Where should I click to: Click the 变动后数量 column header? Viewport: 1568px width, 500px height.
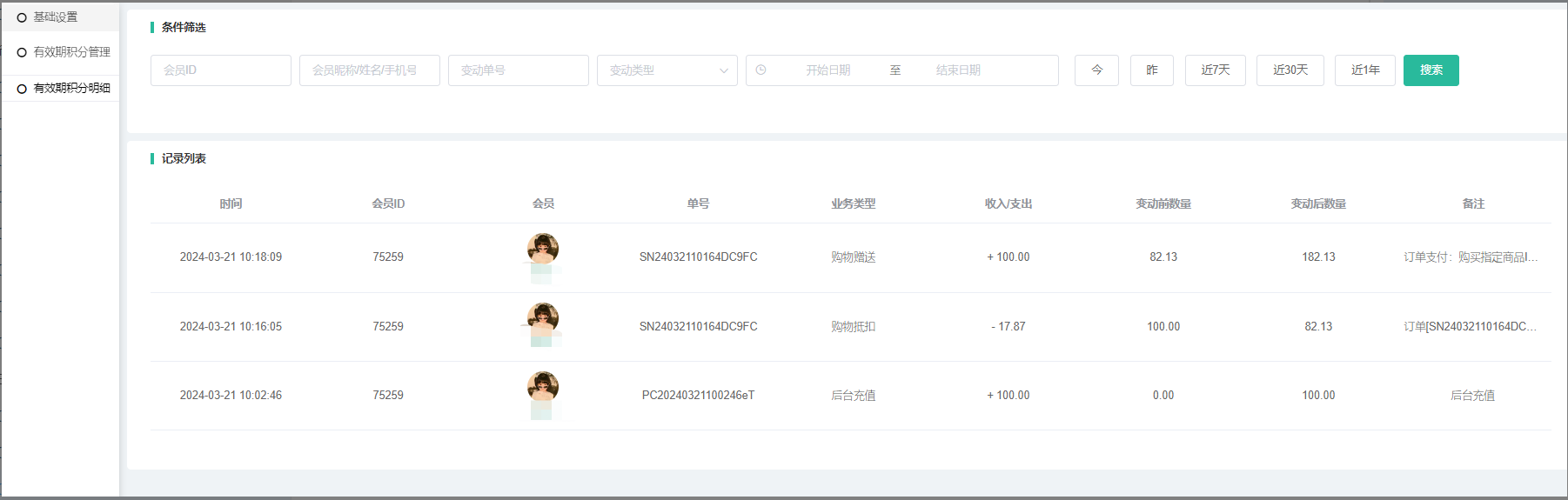pyautogui.click(x=1318, y=203)
